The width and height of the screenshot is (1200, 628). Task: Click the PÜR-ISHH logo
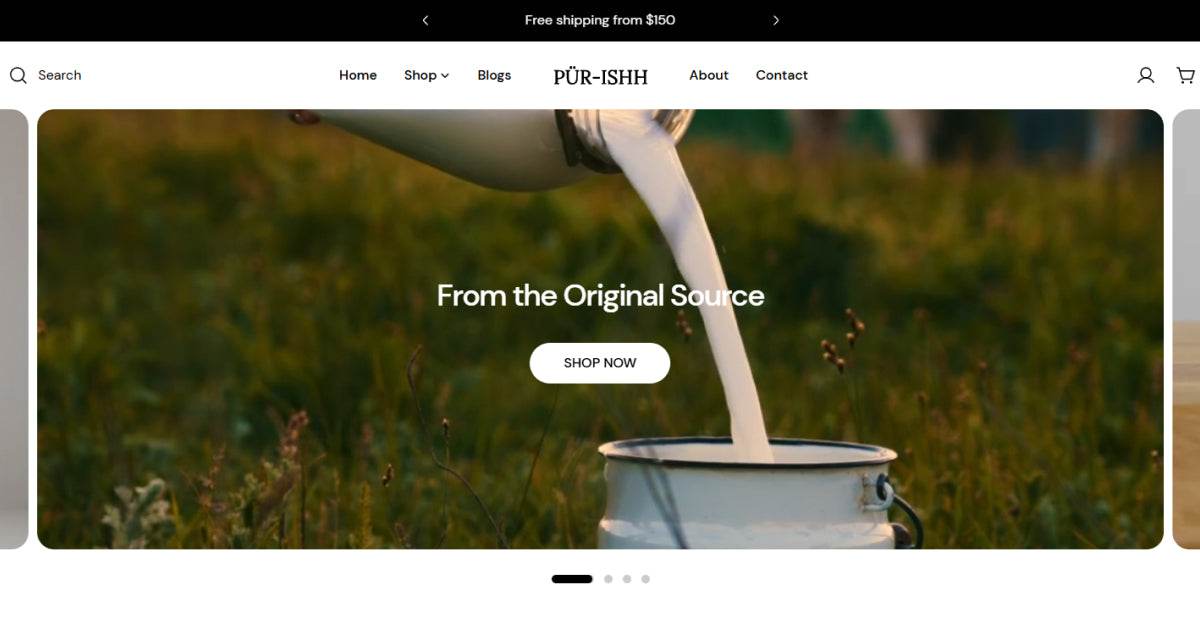(600, 76)
